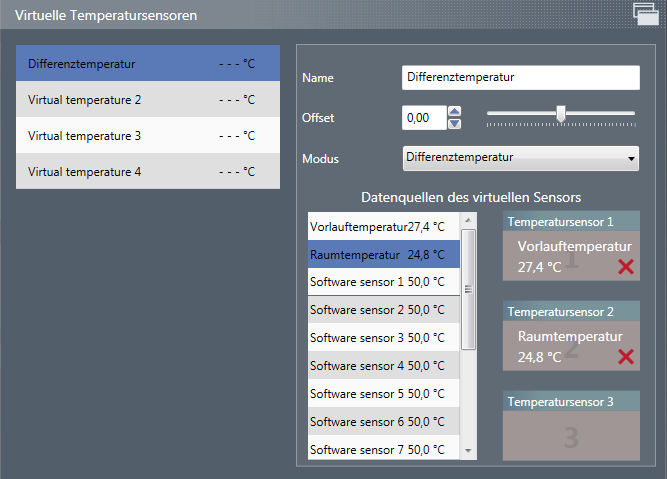Select Virtual temperature 3
Viewport: 667px width, 479px height.
coord(148,136)
